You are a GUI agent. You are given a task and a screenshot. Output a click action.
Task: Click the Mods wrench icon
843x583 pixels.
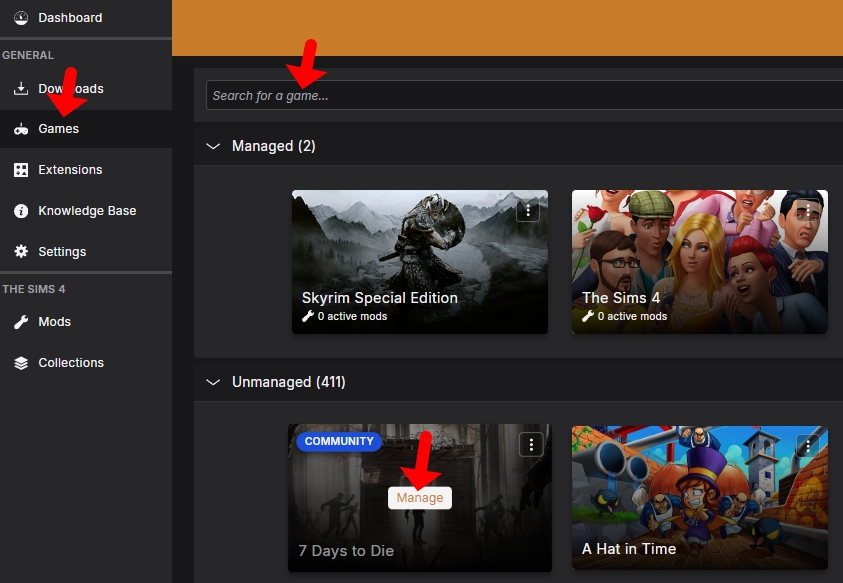(20, 322)
